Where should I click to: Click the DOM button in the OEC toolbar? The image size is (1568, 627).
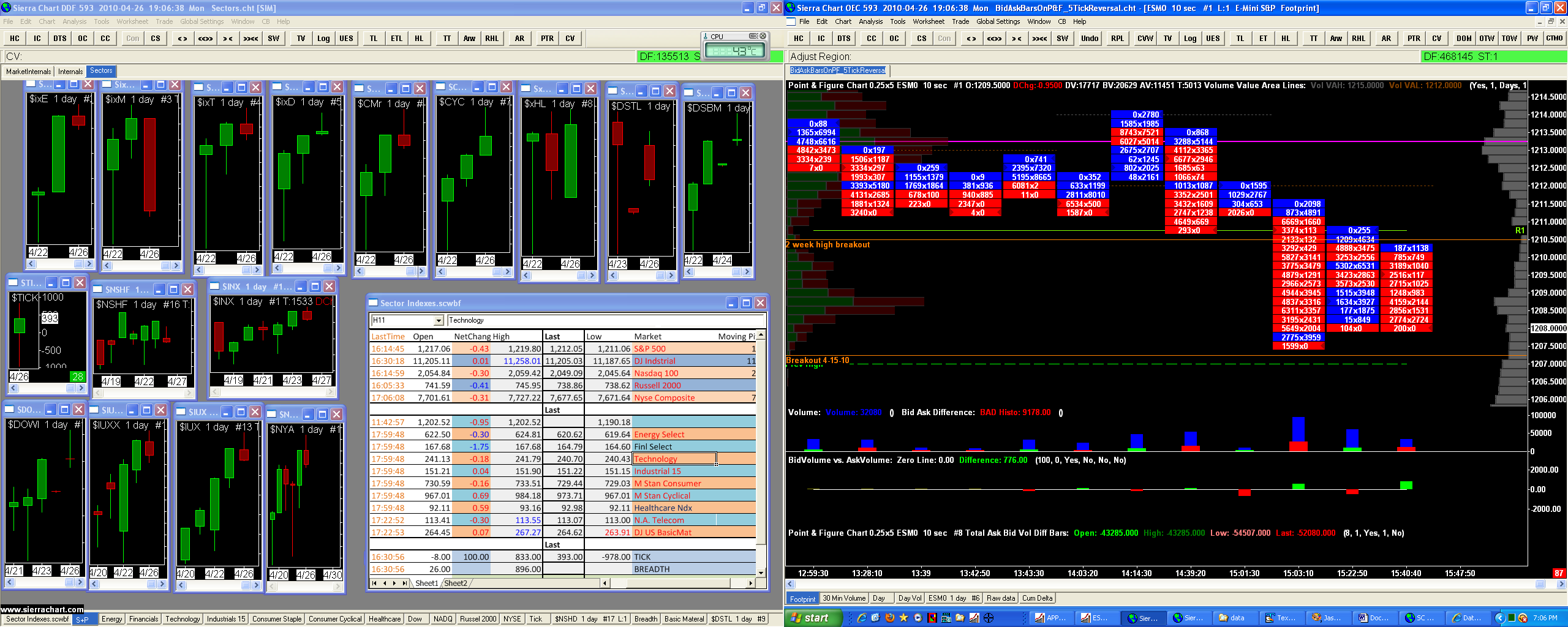coord(1464,38)
